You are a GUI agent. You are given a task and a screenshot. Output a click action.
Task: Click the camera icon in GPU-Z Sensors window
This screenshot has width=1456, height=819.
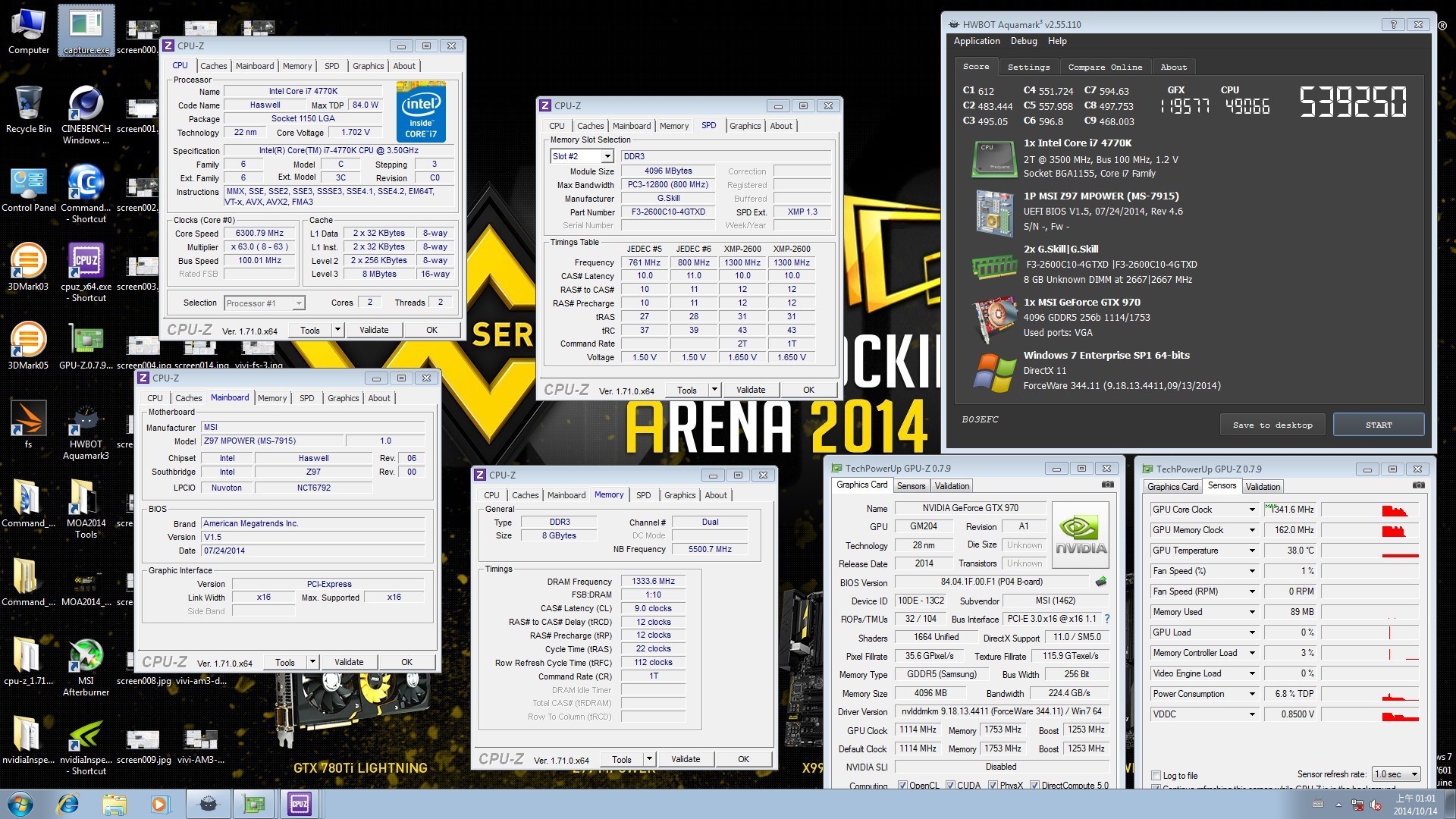pyautogui.click(x=1419, y=485)
